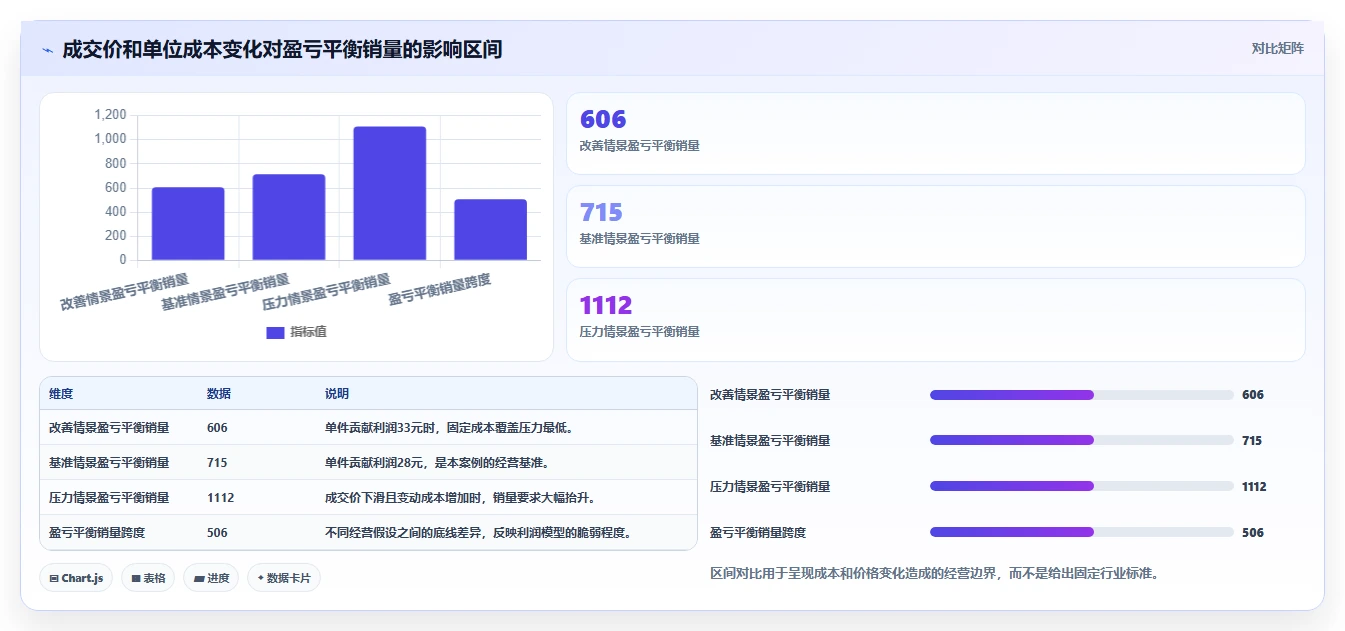Screen dimensions: 1345x631
Task: Click the 对比矩阵 label in header
Action: [1277, 48]
